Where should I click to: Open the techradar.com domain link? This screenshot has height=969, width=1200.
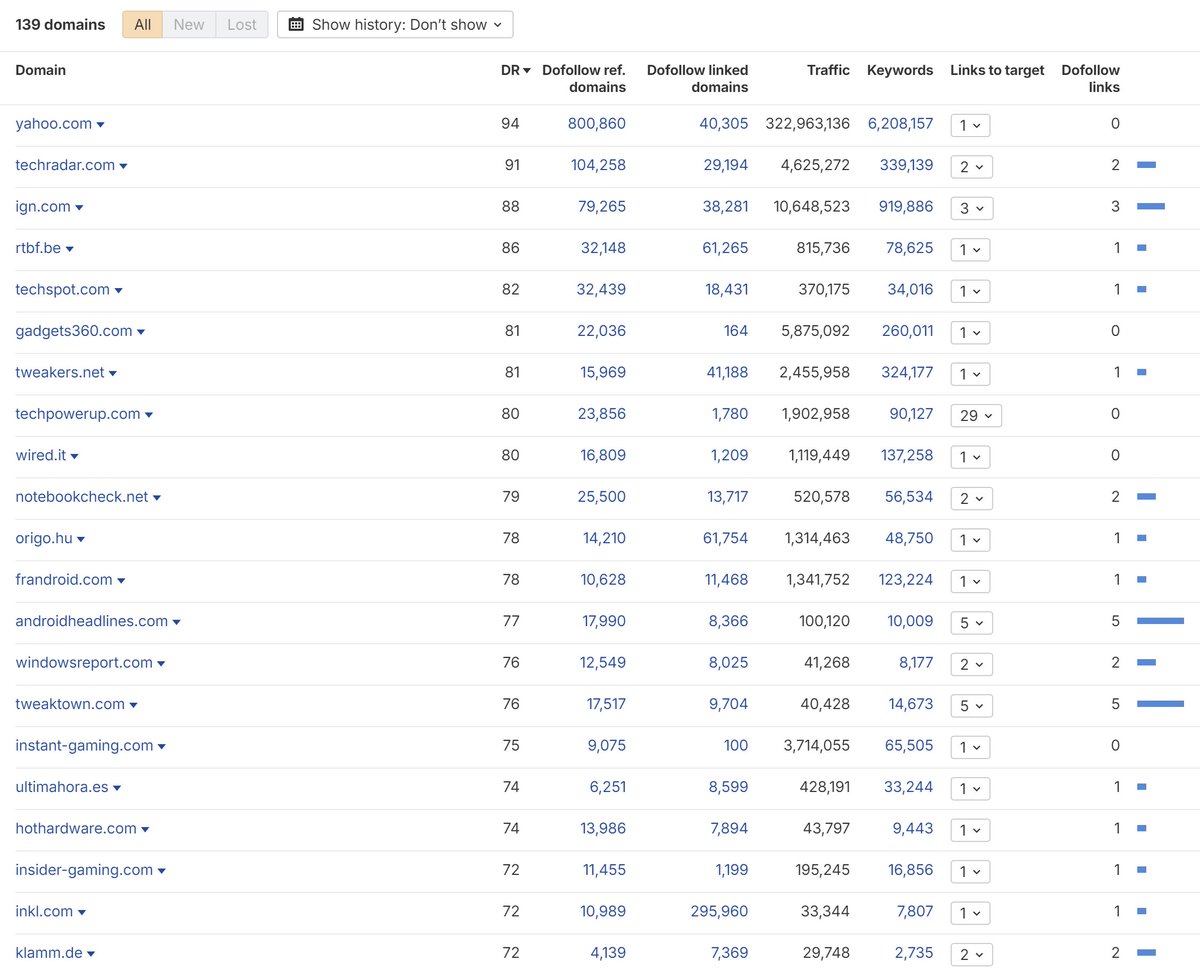point(65,165)
